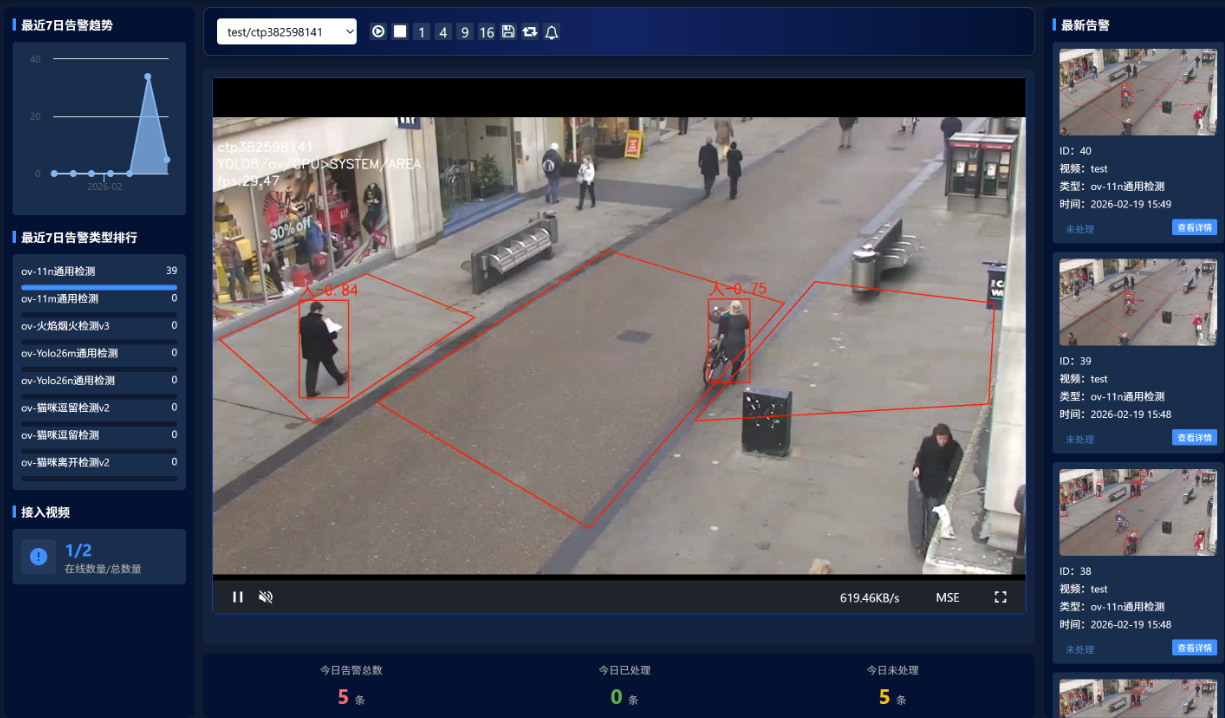Click the 619.46KB/s bitrate readout
This screenshot has height=718, width=1225.
pos(869,598)
